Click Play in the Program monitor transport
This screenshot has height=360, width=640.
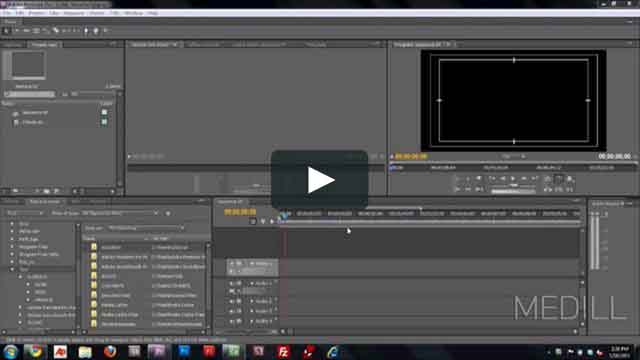(513, 178)
